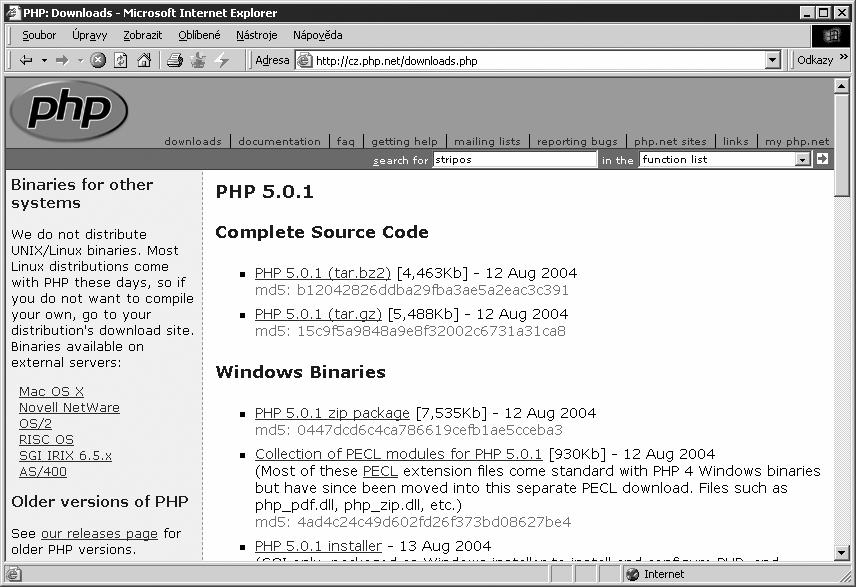Open the OS/2 binaries link
Image resolution: width=856 pixels, height=587 pixels.
pyautogui.click(x=35, y=424)
